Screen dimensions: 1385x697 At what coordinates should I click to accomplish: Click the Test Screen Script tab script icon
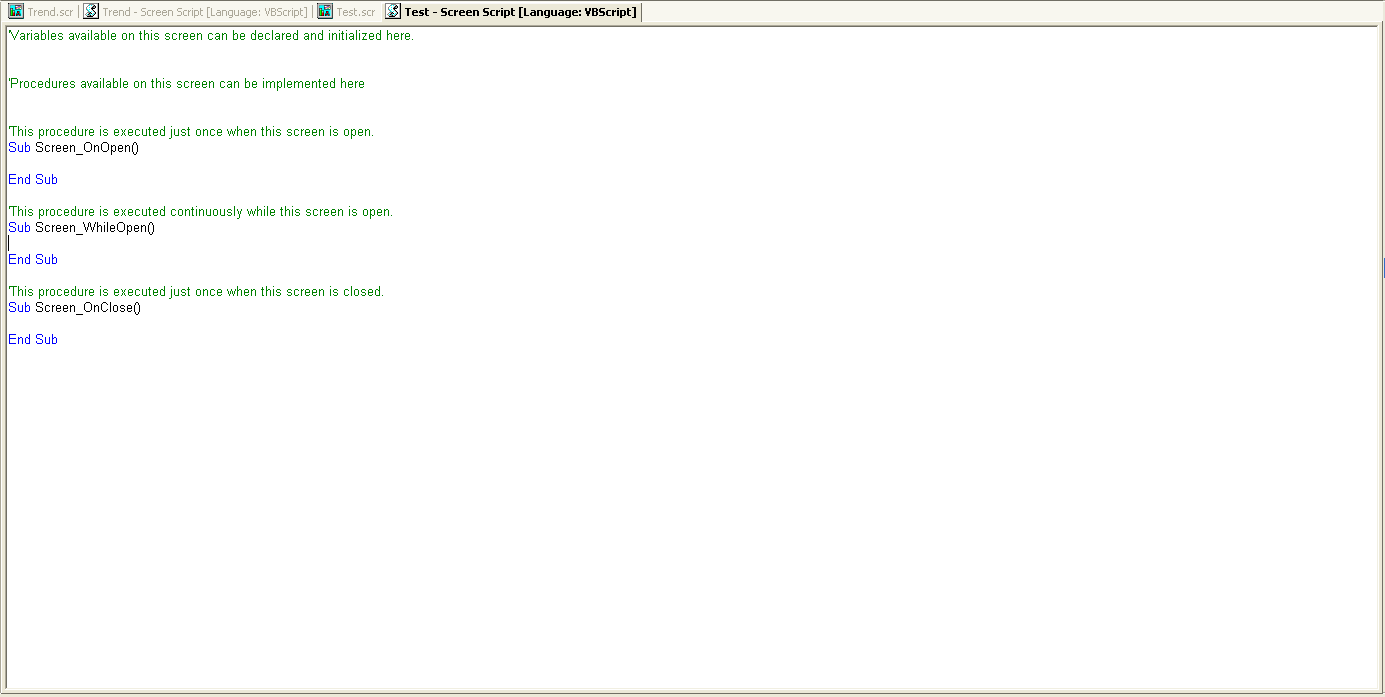(x=394, y=12)
